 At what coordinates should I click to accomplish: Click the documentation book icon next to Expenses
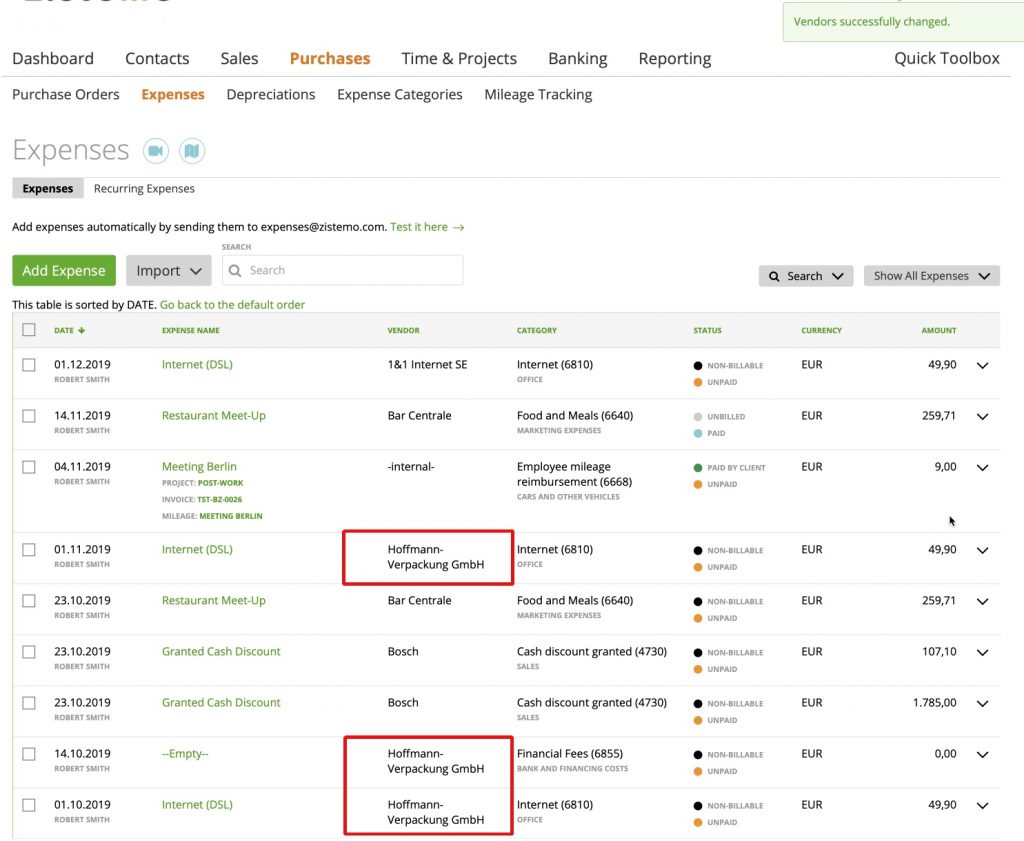191,150
